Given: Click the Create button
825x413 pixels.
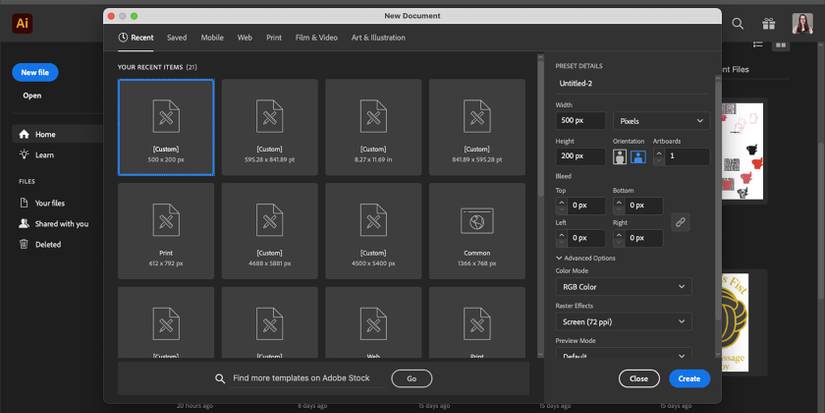Looking at the screenshot, I should [689, 379].
